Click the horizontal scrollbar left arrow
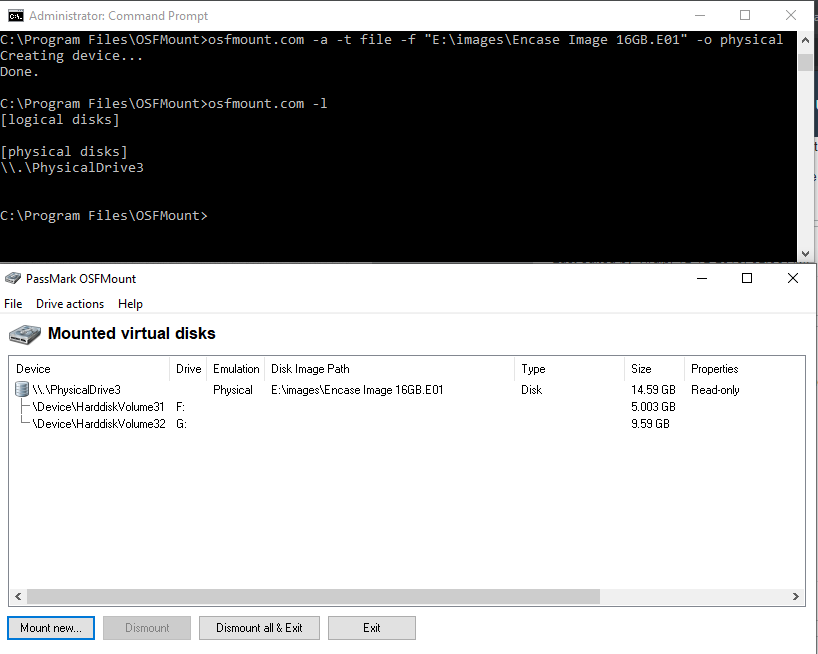 tap(18, 596)
